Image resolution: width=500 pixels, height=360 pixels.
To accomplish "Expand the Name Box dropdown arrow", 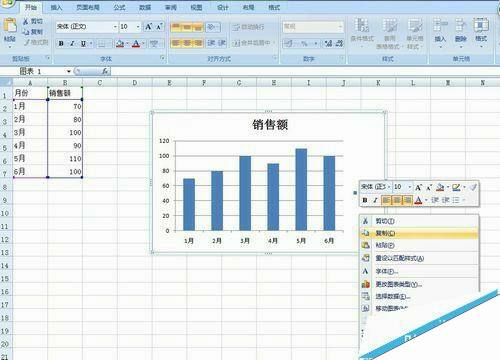I will pos(69,71).
